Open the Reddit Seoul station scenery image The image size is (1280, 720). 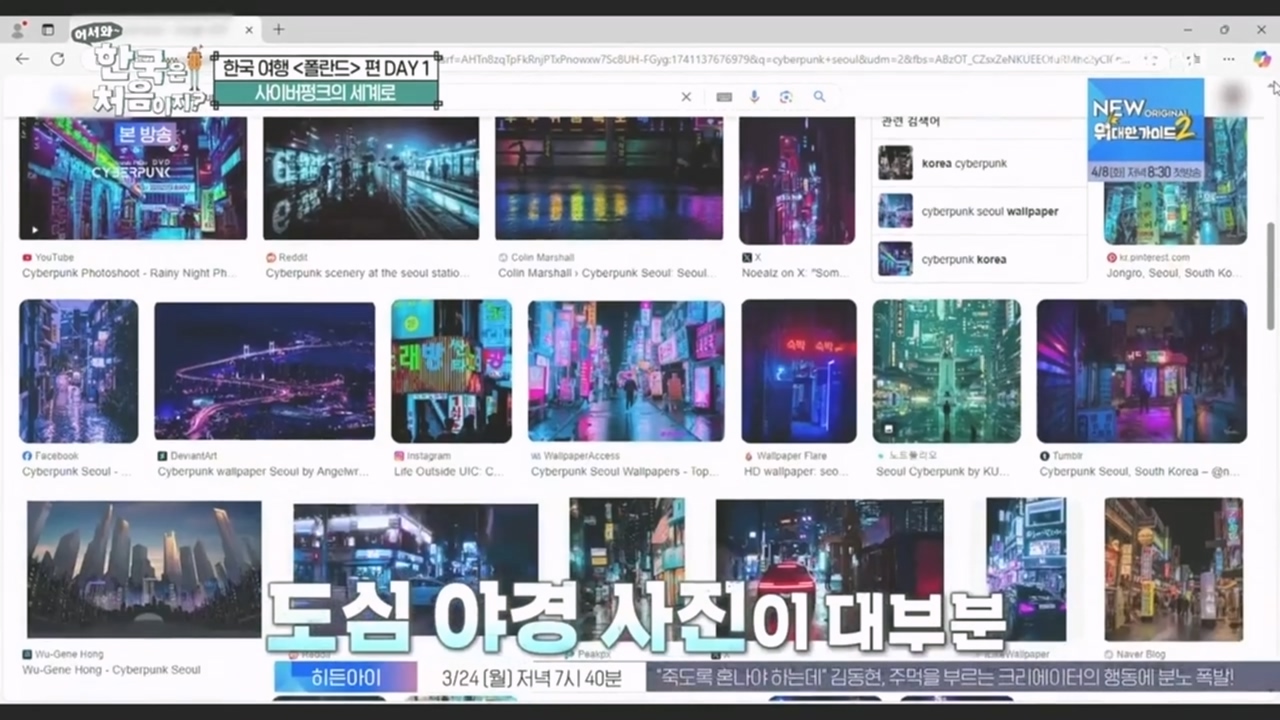(x=371, y=178)
